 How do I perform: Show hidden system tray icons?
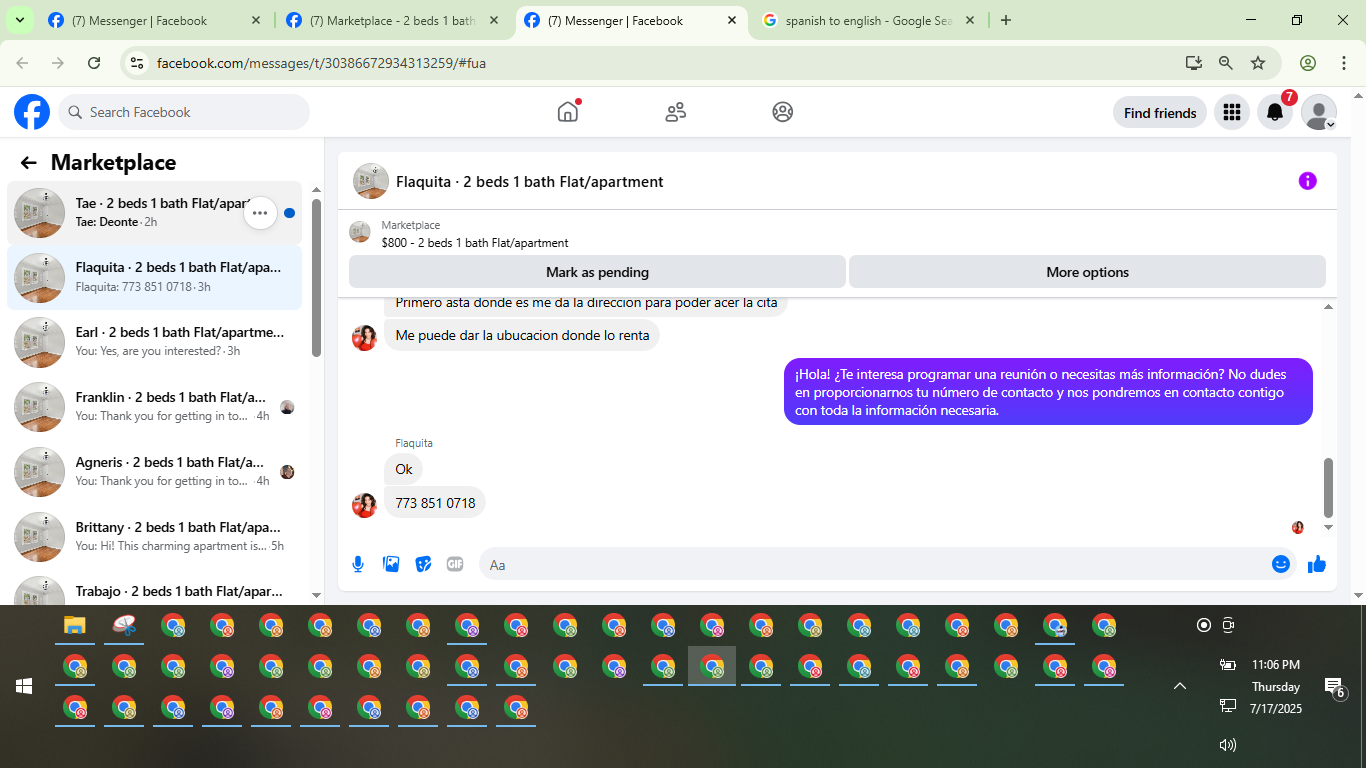click(x=1180, y=686)
